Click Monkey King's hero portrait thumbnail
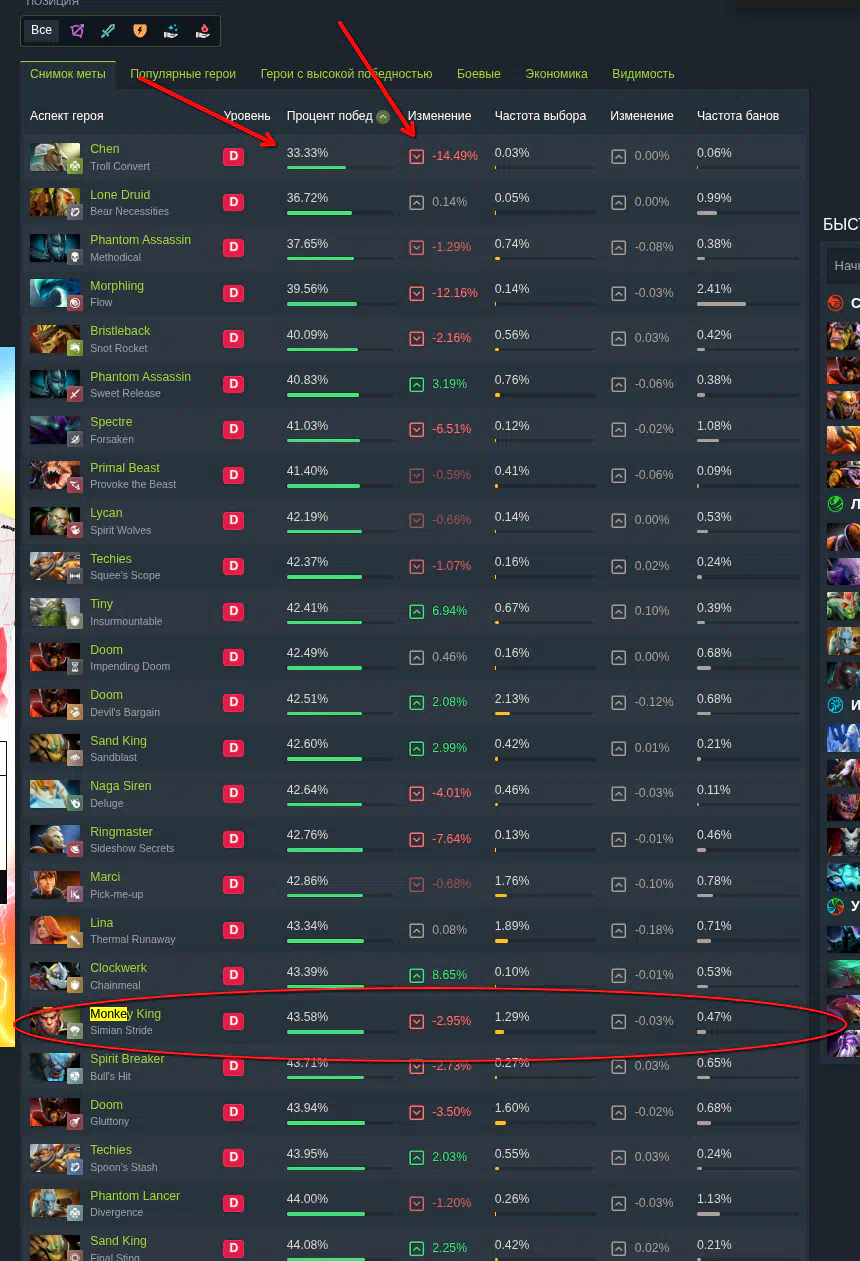The height and width of the screenshot is (1261, 860). (x=55, y=1022)
